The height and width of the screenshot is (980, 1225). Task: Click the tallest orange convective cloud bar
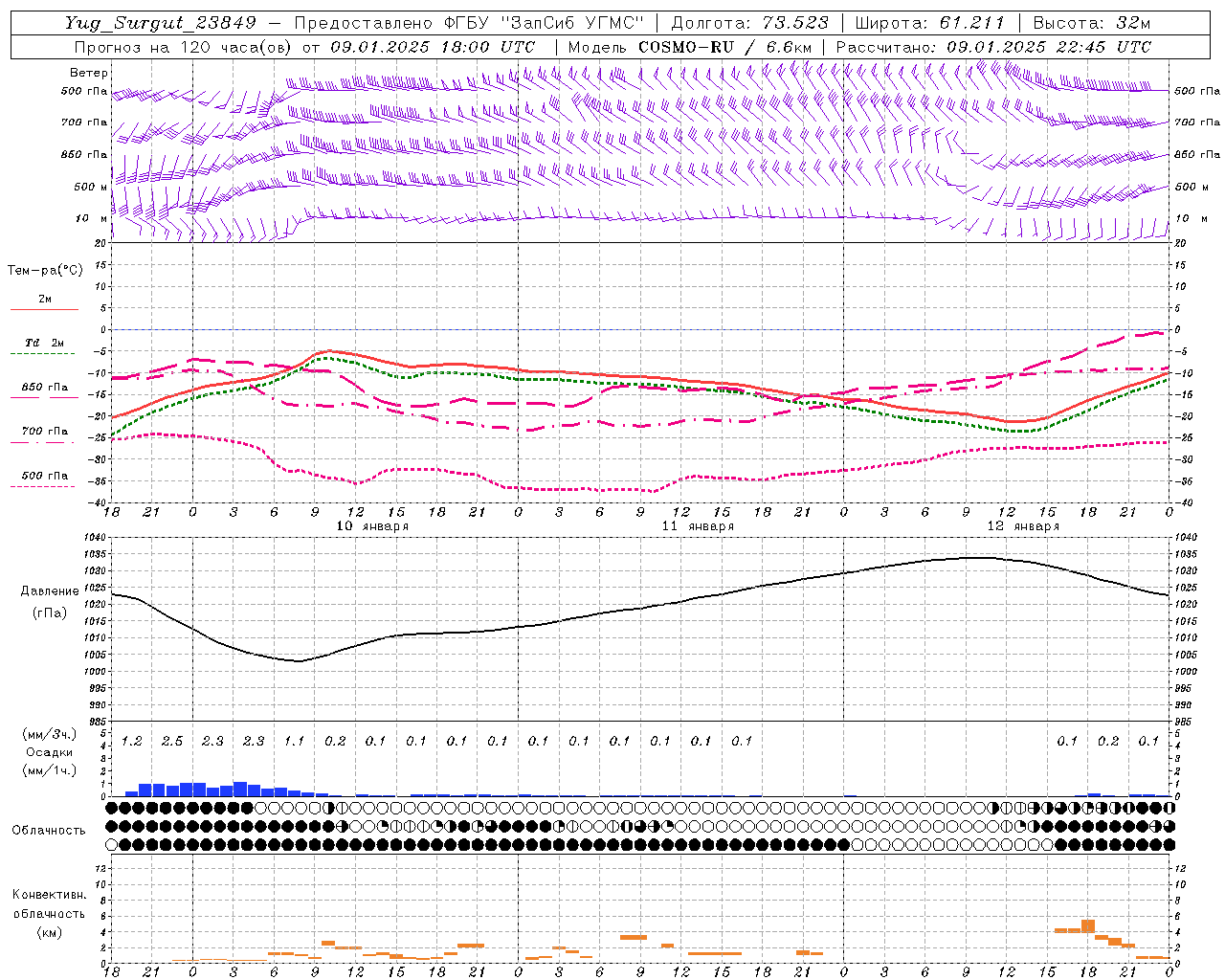tap(1087, 926)
